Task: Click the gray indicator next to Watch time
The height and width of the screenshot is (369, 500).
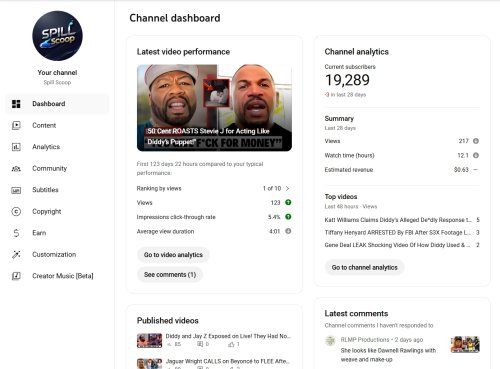Action: pos(476,155)
